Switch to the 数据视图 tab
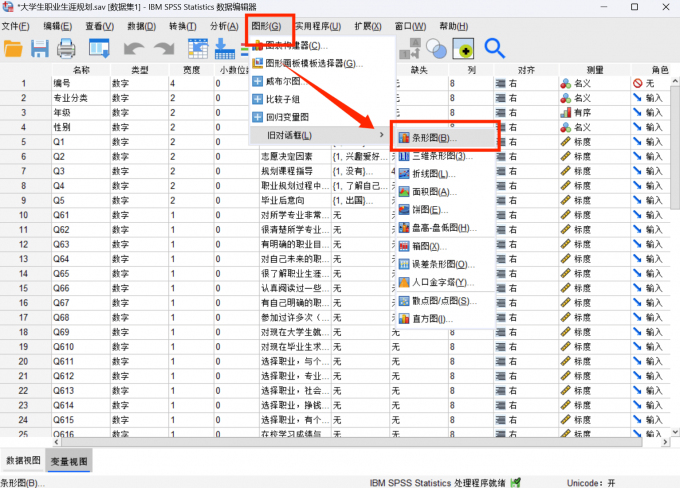 (x=23, y=460)
